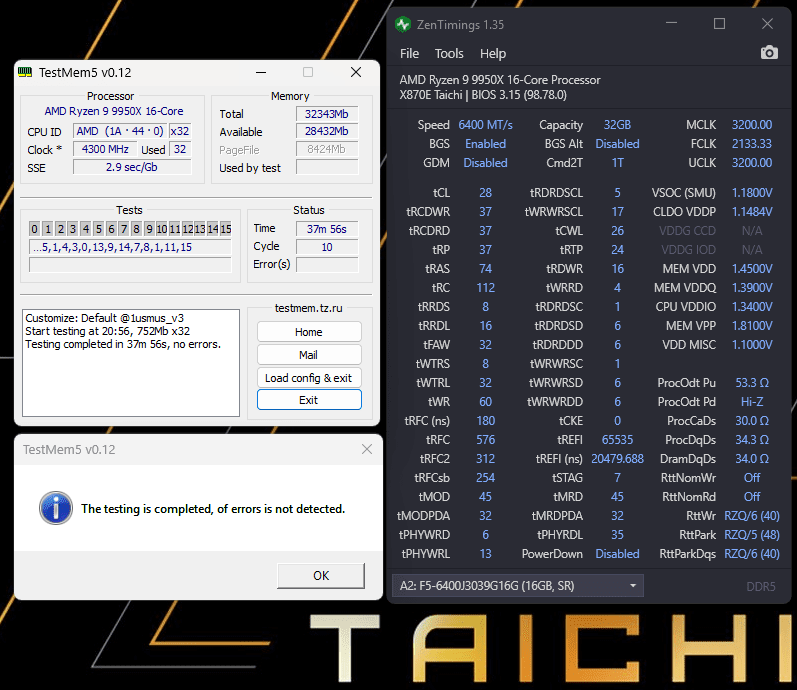The image size is (797, 690).
Task: Expand the A2 memory module dropdown
Action: pyautogui.click(x=518, y=586)
